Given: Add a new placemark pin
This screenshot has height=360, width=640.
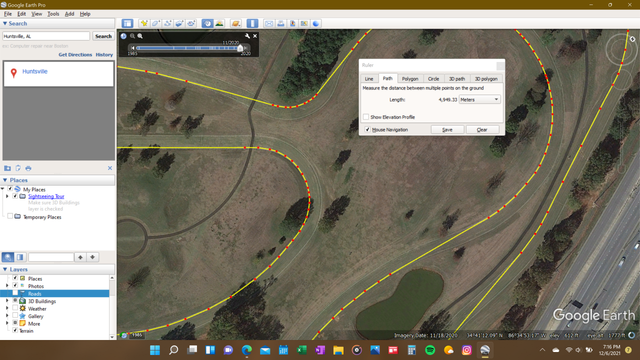Looking at the screenshot, I should coord(144,23).
